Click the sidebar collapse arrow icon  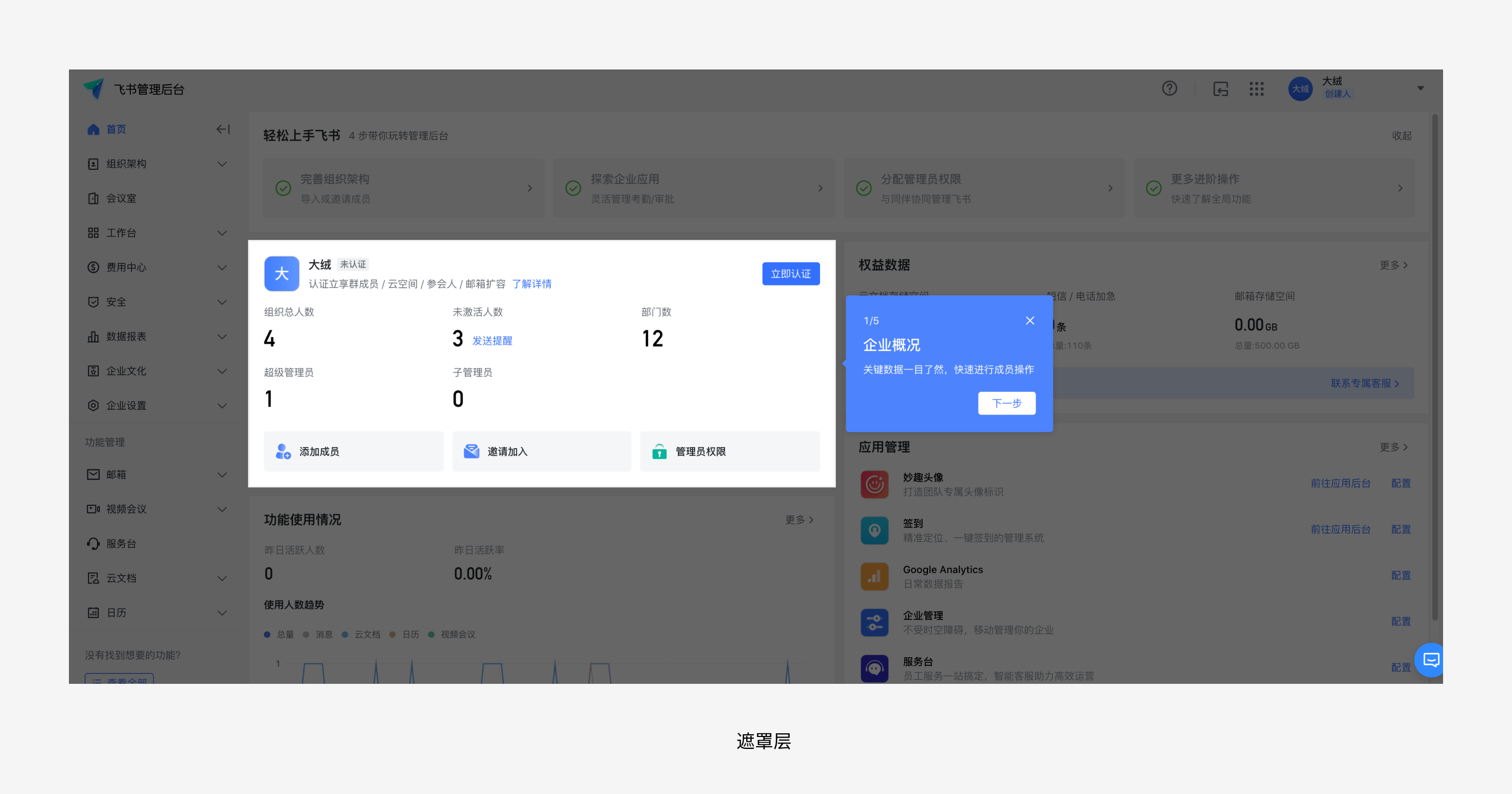pyautogui.click(x=223, y=129)
